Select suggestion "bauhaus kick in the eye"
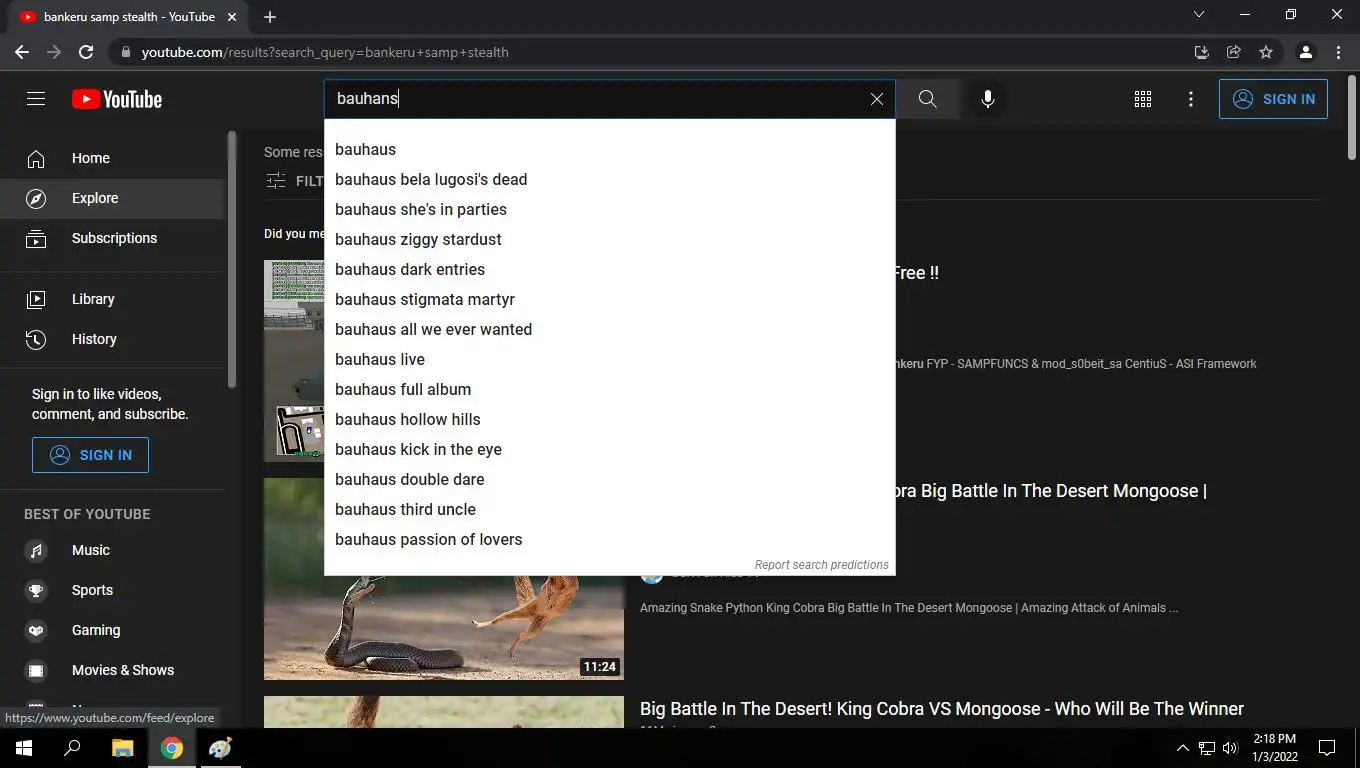1360x768 pixels. [610, 449]
